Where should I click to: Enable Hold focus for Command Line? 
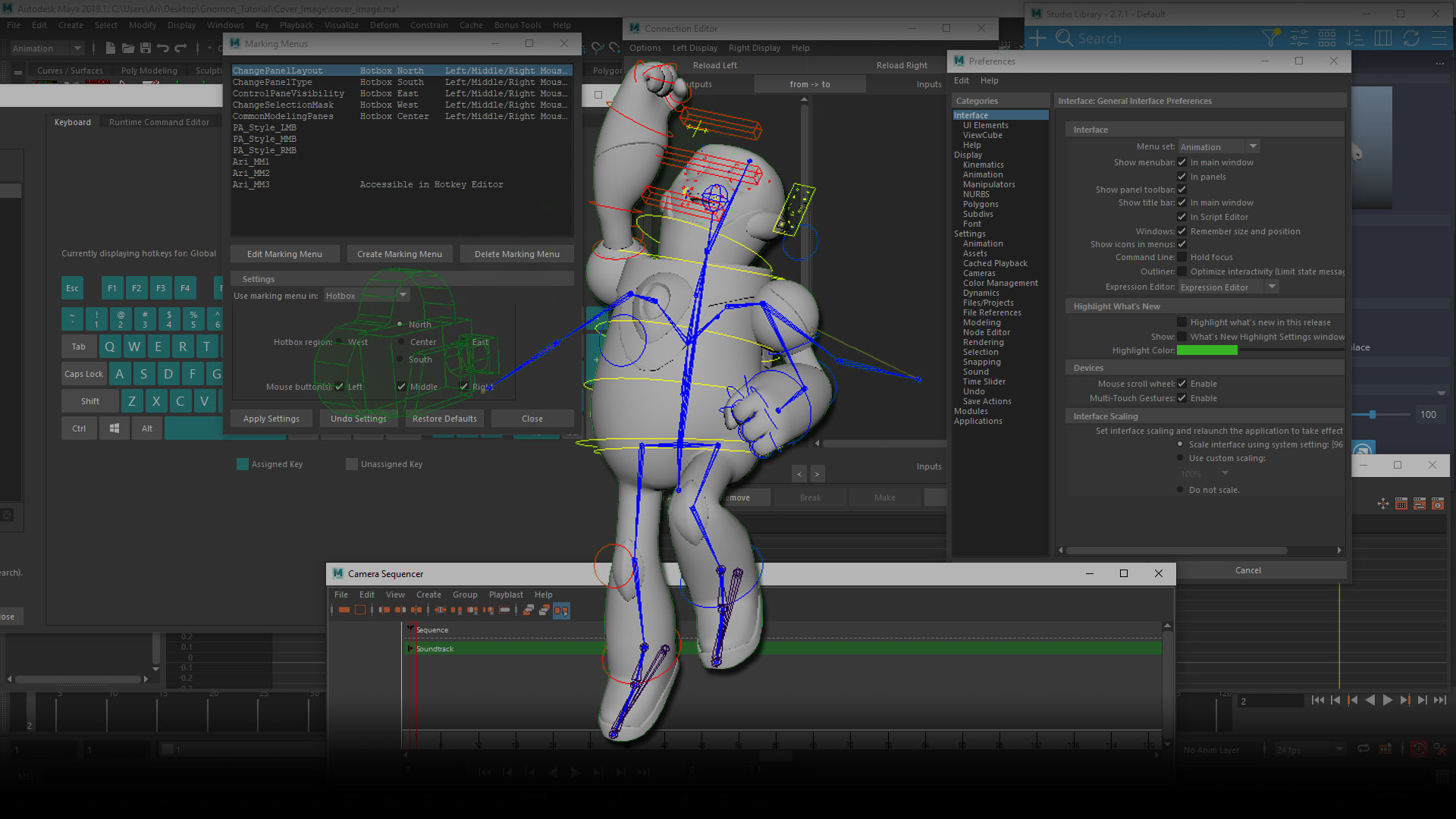1181,257
